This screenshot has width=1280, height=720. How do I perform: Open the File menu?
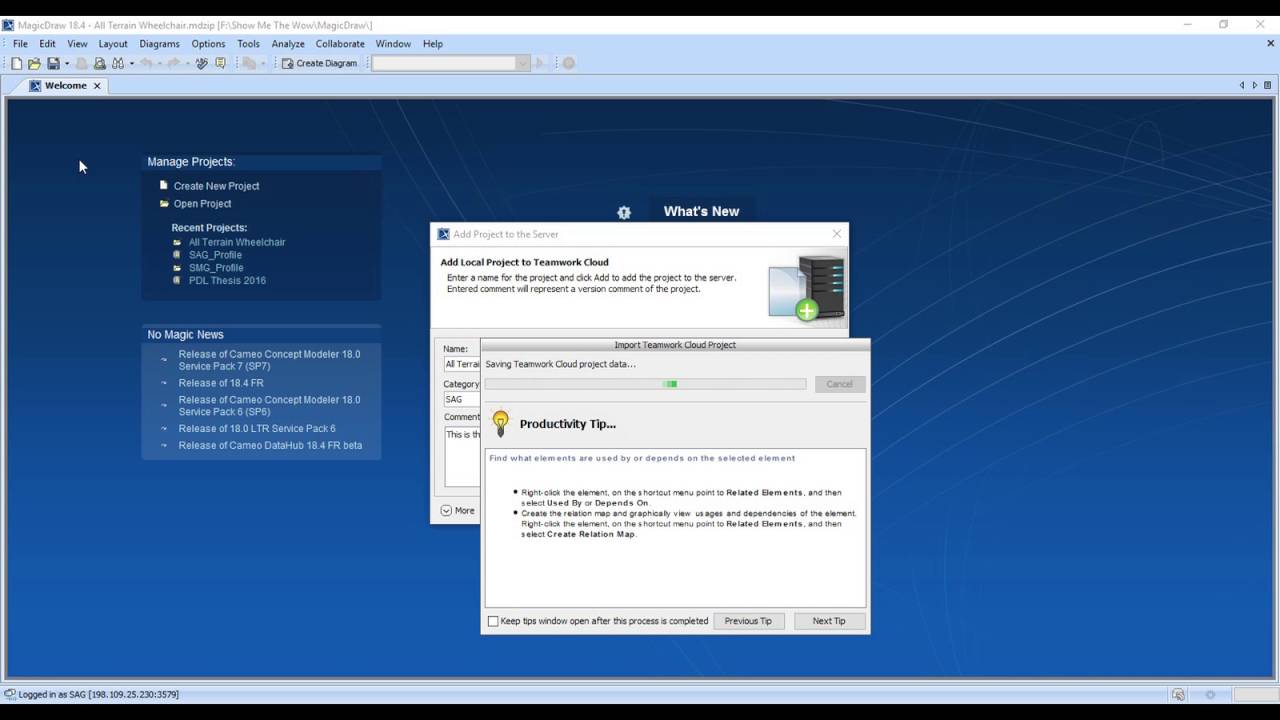pos(20,44)
